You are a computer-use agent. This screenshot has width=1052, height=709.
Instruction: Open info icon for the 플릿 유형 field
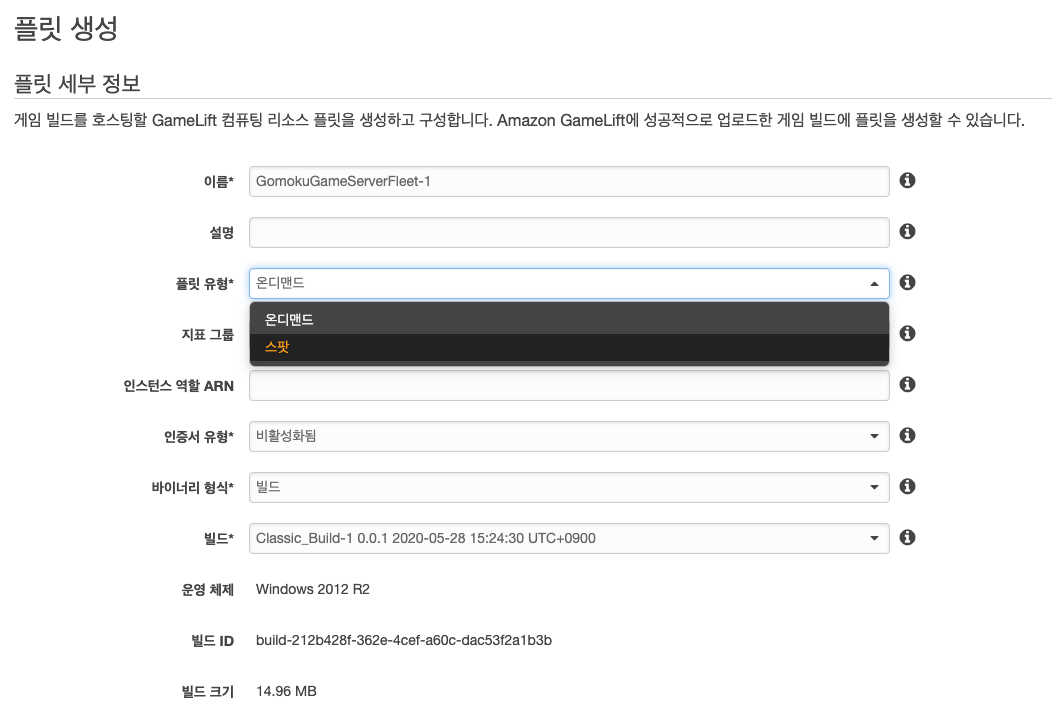907,282
